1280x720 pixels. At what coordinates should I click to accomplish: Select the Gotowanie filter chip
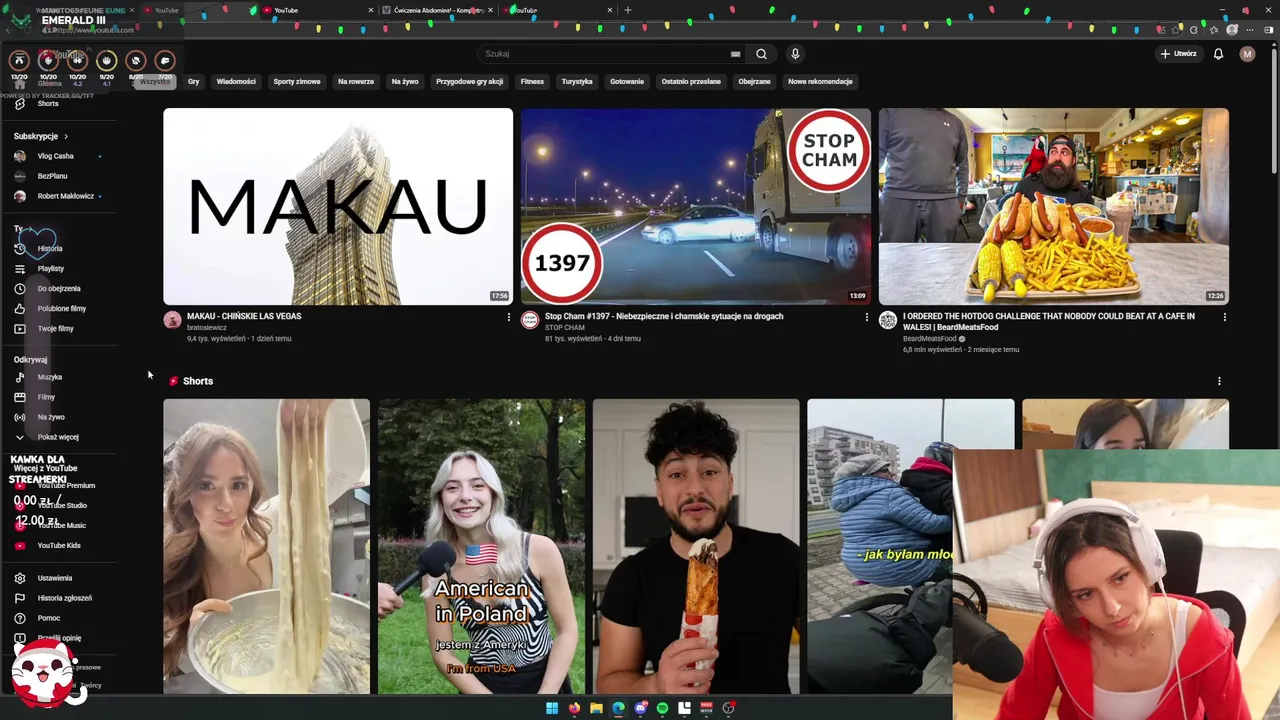[627, 82]
